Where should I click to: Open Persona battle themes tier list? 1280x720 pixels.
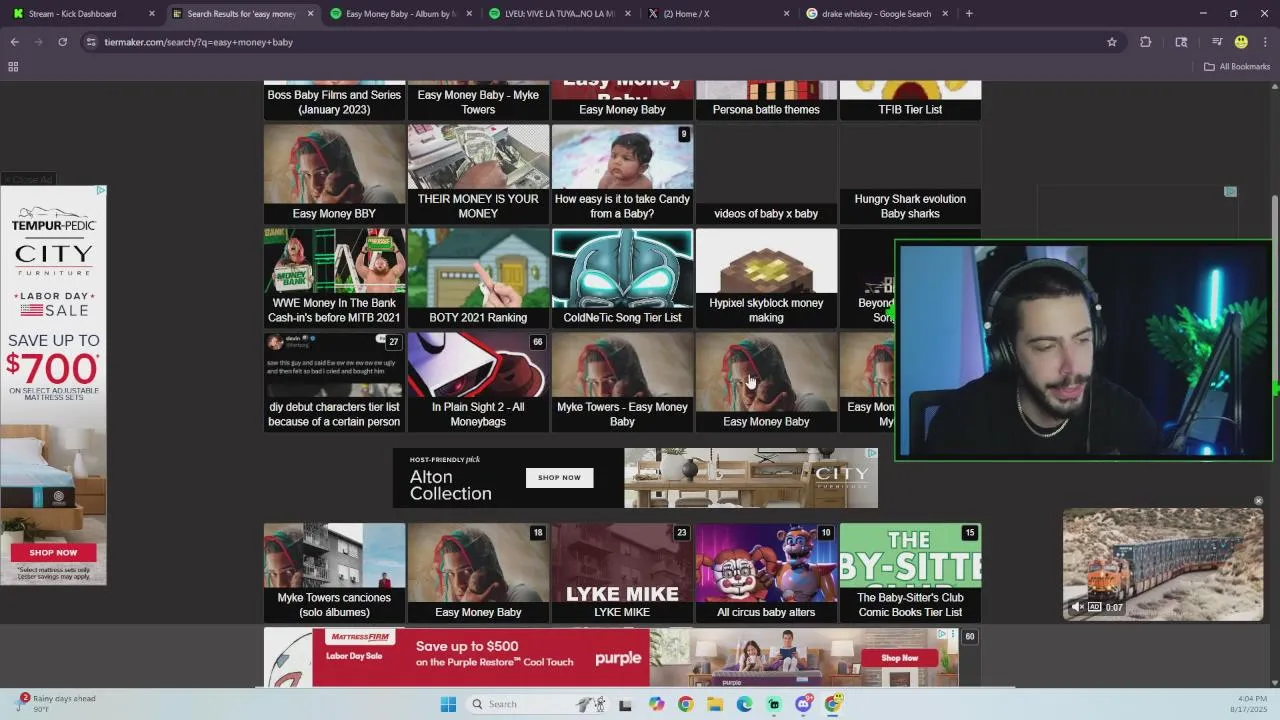tap(766, 100)
